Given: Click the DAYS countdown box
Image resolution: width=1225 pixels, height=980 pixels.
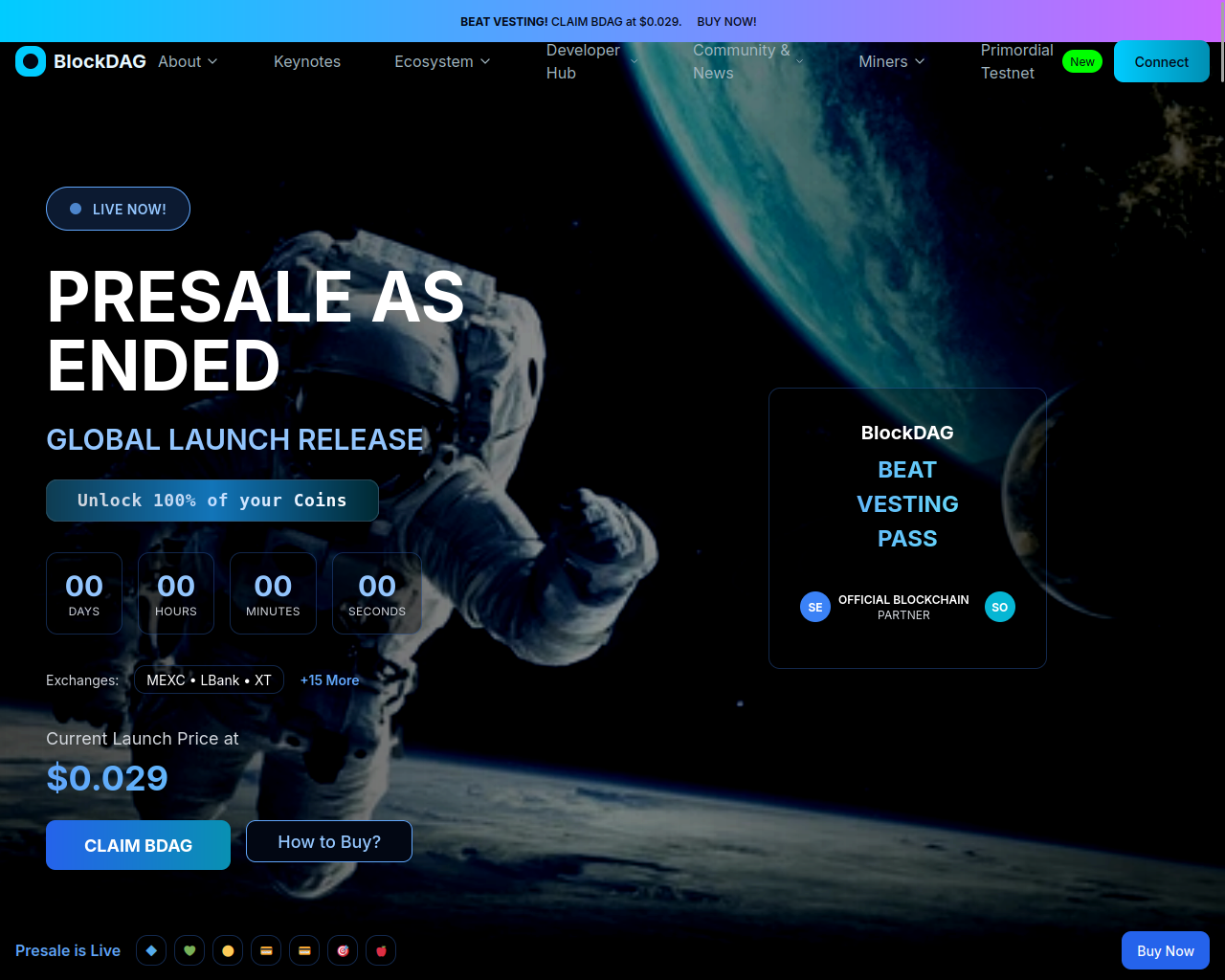Looking at the screenshot, I should point(84,593).
